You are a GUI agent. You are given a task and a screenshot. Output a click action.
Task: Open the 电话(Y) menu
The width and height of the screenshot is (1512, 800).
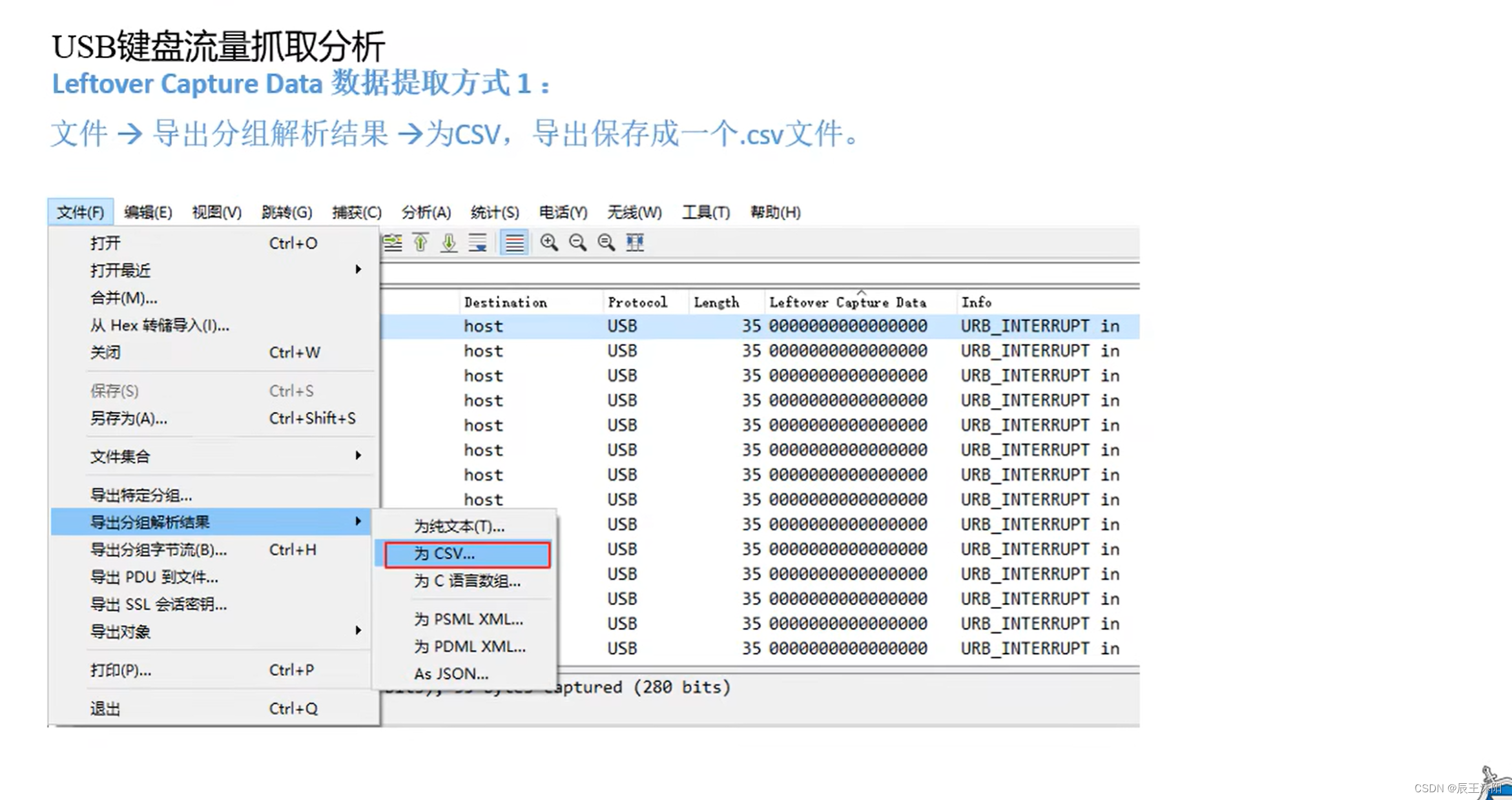563,212
